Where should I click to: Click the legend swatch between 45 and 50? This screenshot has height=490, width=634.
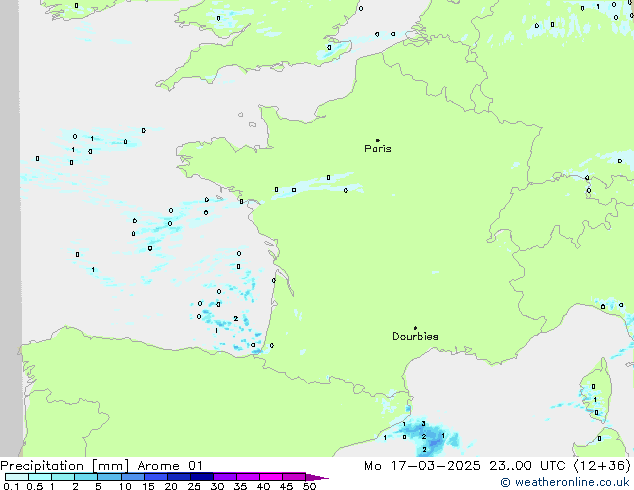(x=294, y=477)
